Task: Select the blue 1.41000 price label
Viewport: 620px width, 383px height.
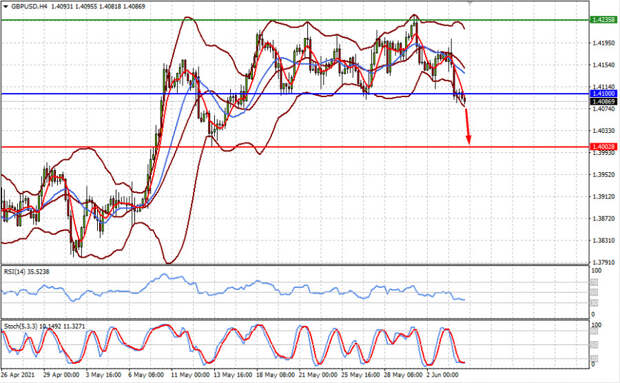Action: [x=603, y=94]
